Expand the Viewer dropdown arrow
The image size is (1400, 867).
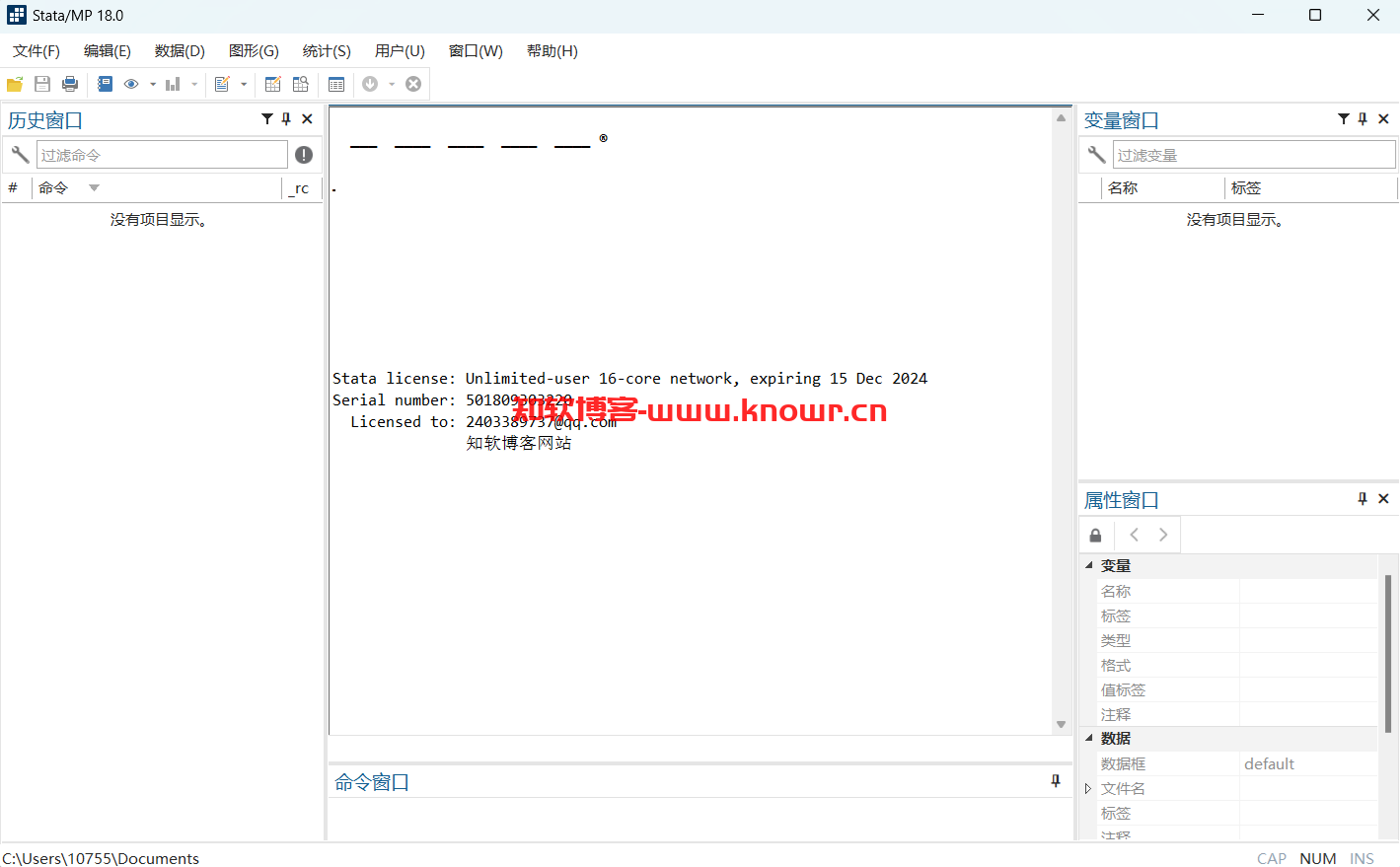(153, 84)
